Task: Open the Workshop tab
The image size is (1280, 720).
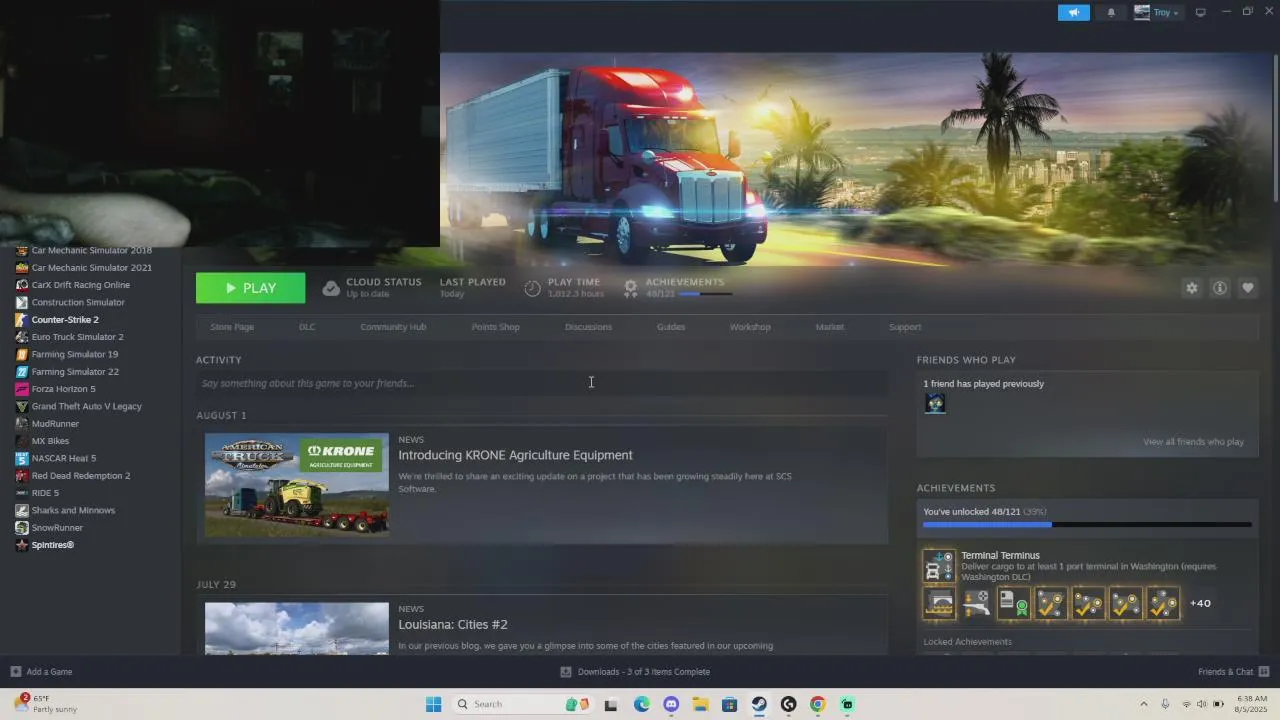Action: pyautogui.click(x=750, y=327)
